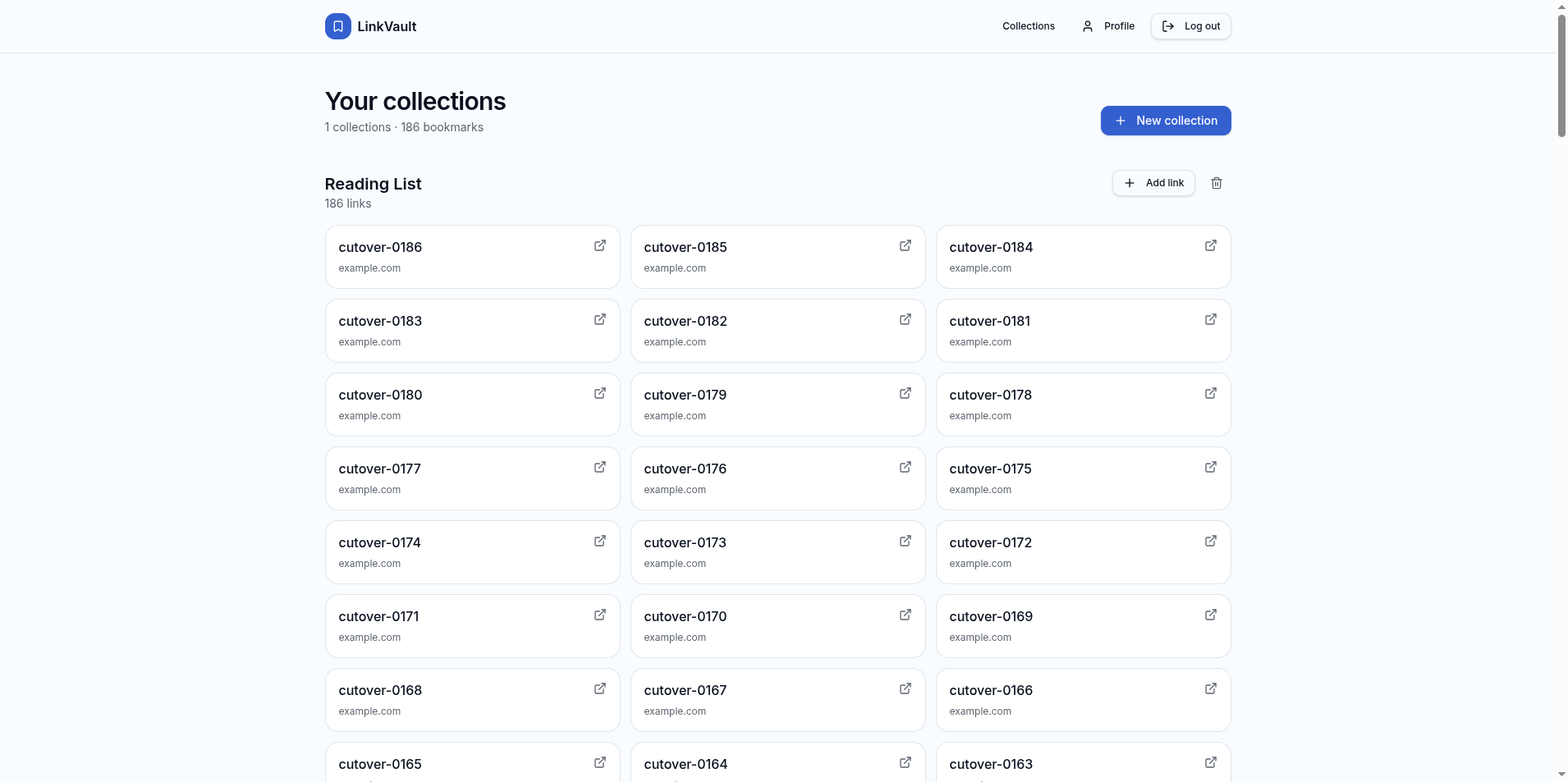Image resolution: width=1568 pixels, height=782 pixels.
Task: Click the page vertical scrollbar thumb
Action: point(1561,75)
